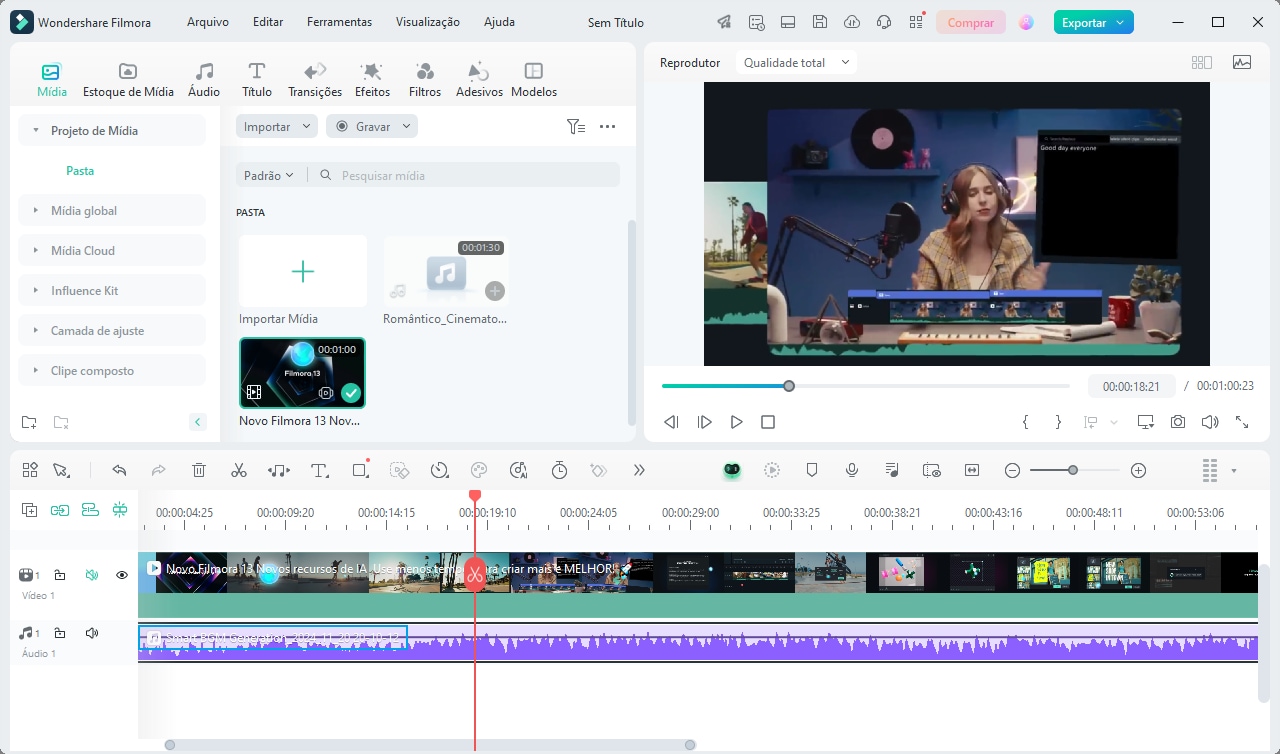
Task: Mute the Vídeo 1 track audio
Action: 92,575
